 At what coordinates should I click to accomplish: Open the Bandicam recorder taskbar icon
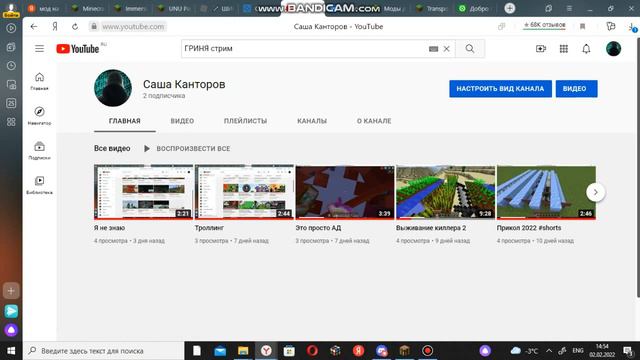[427, 351]
